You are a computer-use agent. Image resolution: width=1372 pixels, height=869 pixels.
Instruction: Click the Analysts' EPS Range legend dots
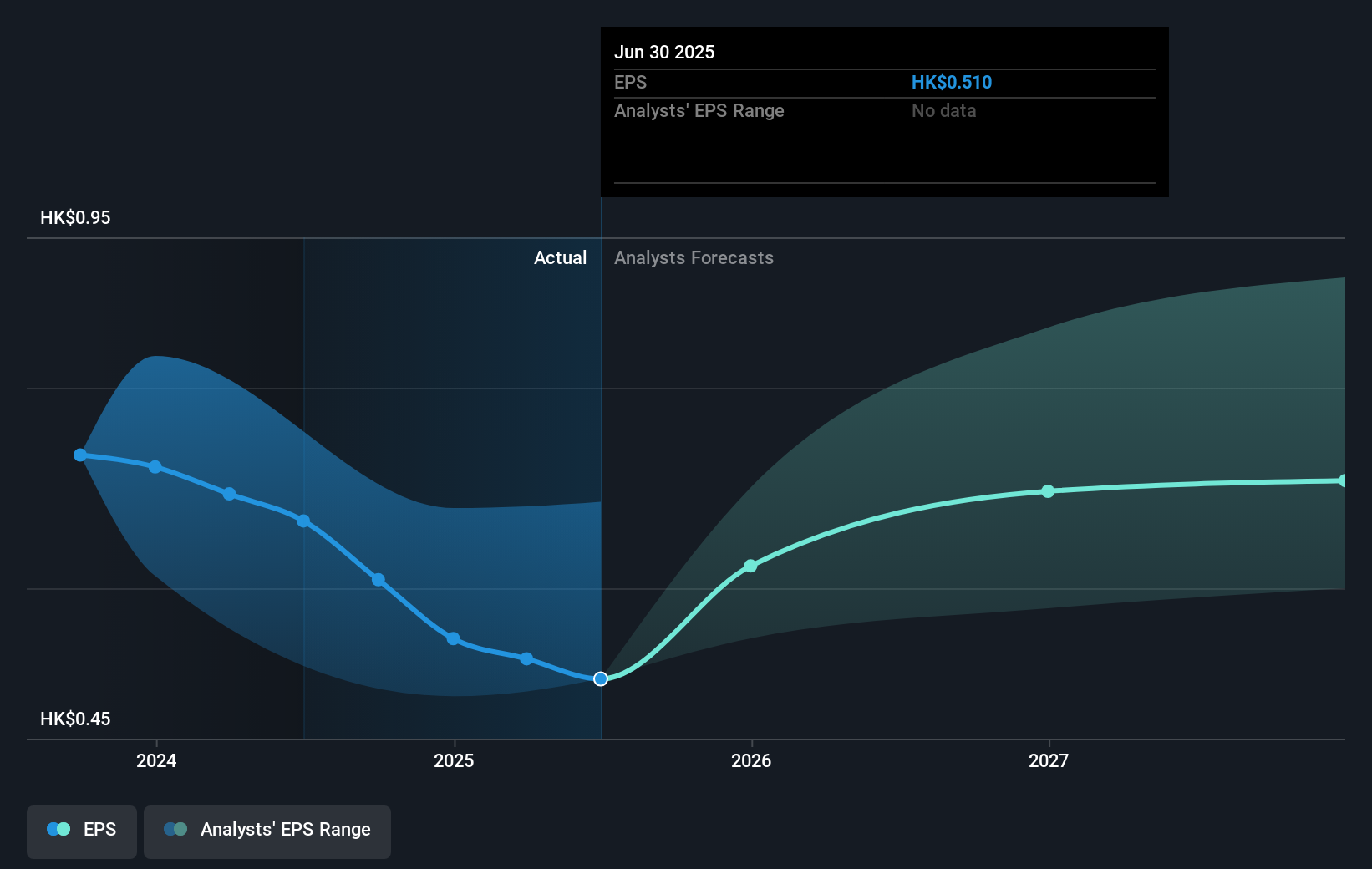175,829
